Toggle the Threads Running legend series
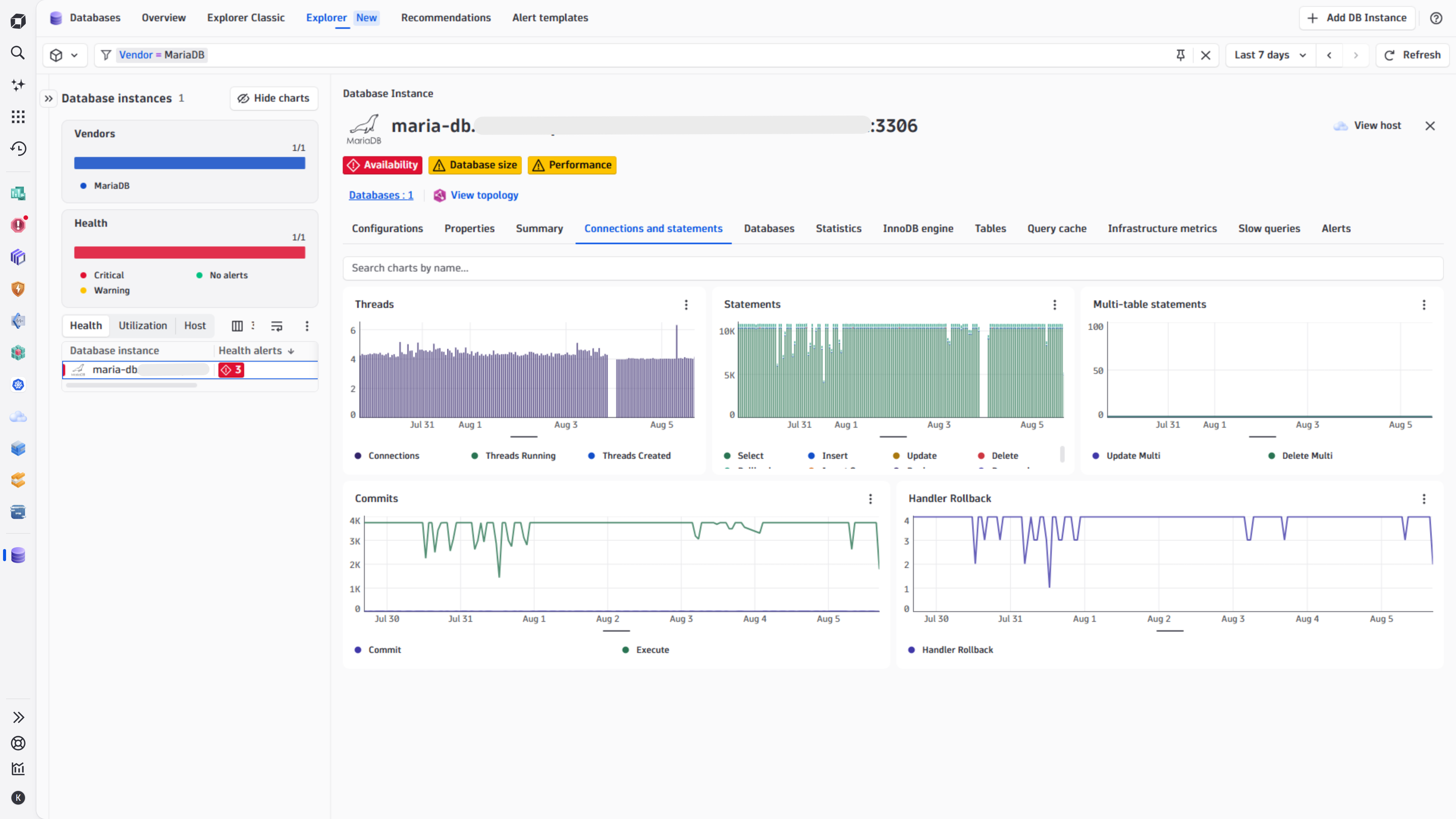 (x=514, y=455)
